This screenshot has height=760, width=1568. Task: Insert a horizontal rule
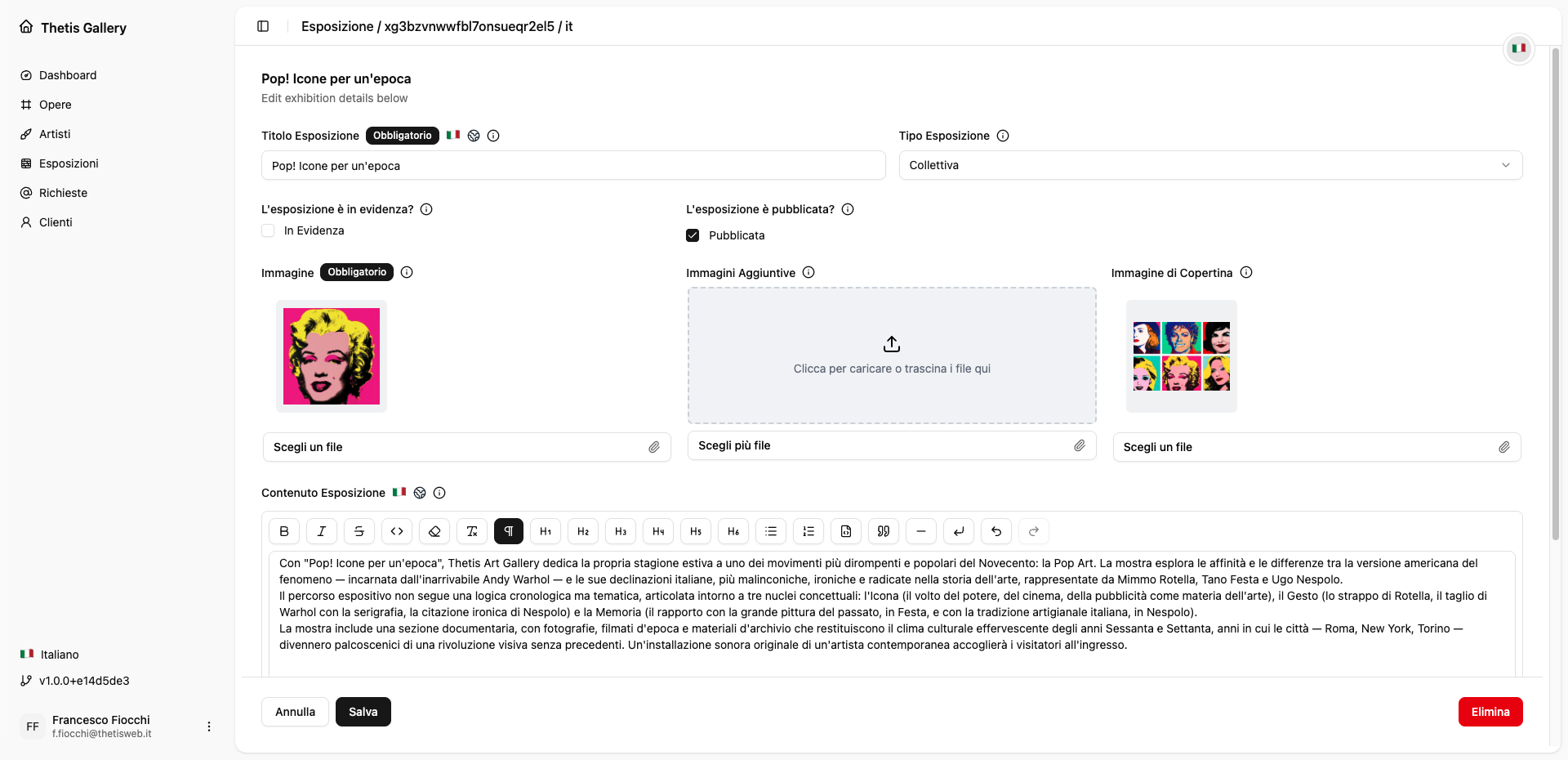pos(921,531)
